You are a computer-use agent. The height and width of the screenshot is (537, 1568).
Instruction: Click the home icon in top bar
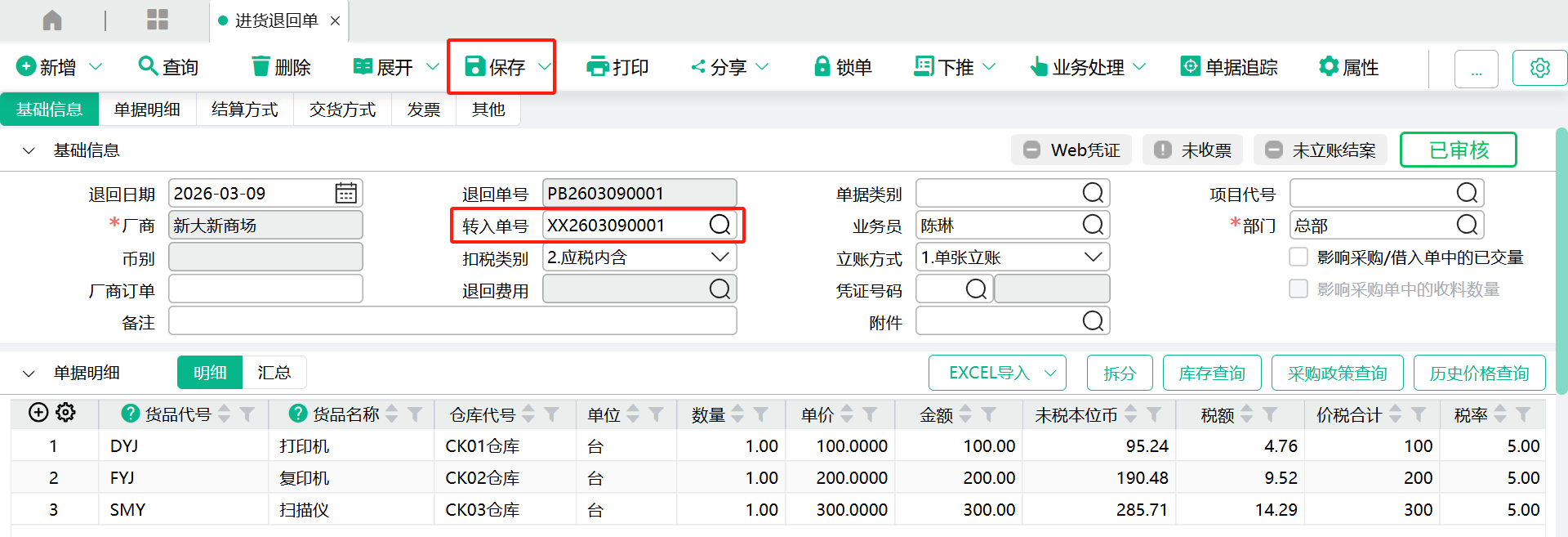pos(52,20)
